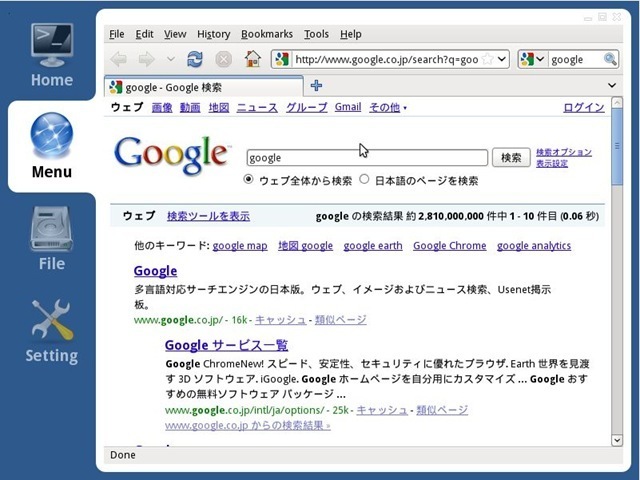Open 表示設定 preferences link
Screen dimensions: 640x480
point(552,164)
